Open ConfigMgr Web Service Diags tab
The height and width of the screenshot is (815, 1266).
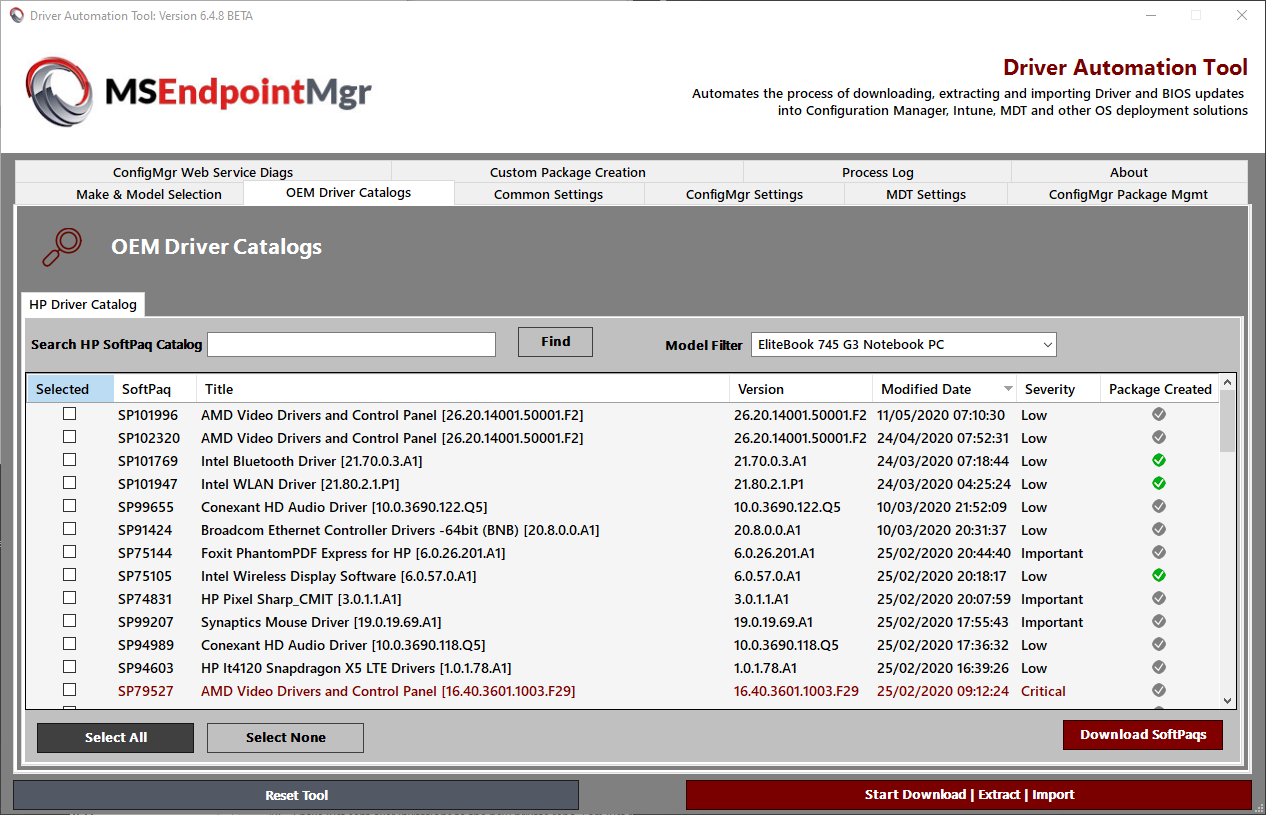pos(203,172)
